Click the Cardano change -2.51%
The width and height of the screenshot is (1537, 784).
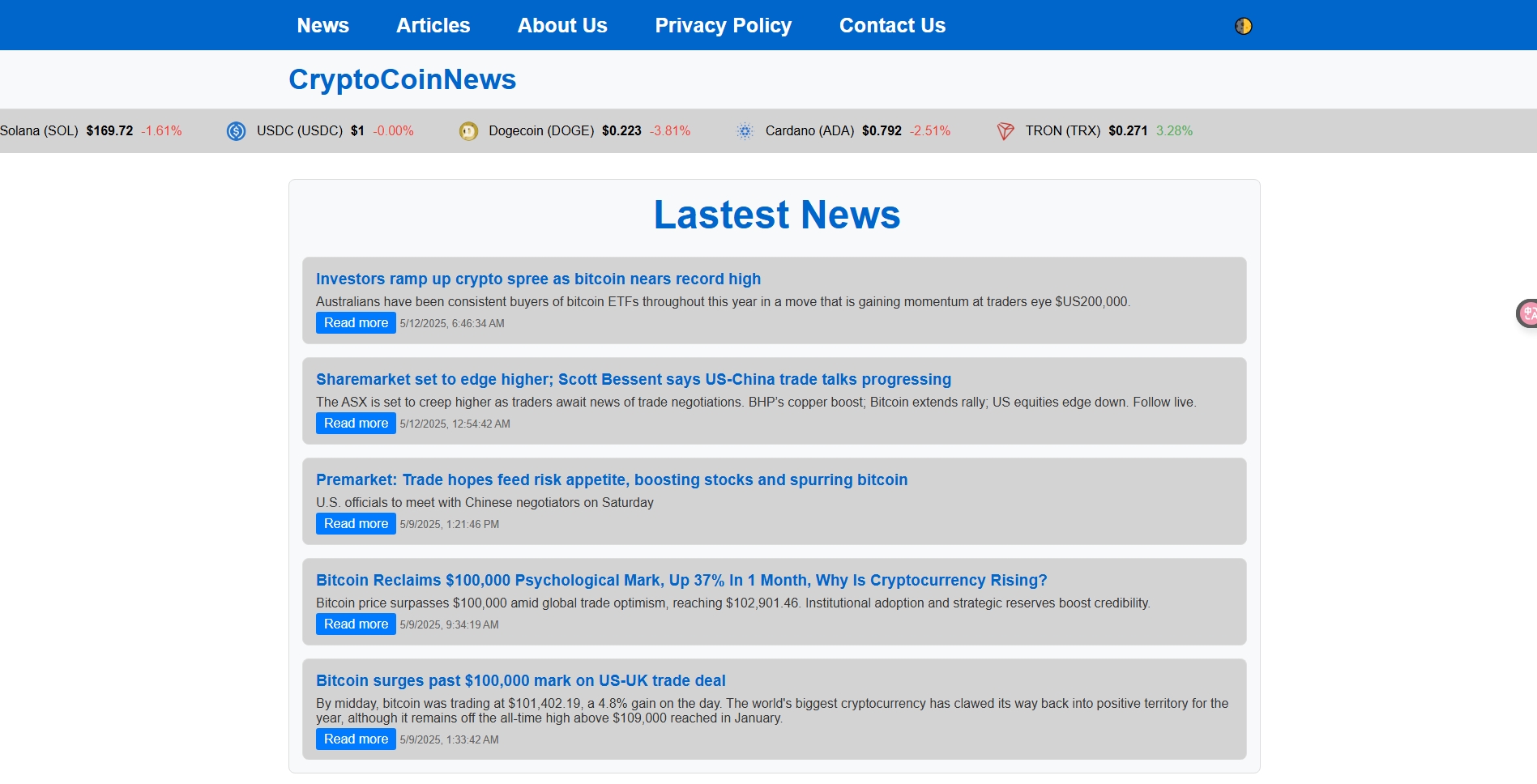point(930,130)
